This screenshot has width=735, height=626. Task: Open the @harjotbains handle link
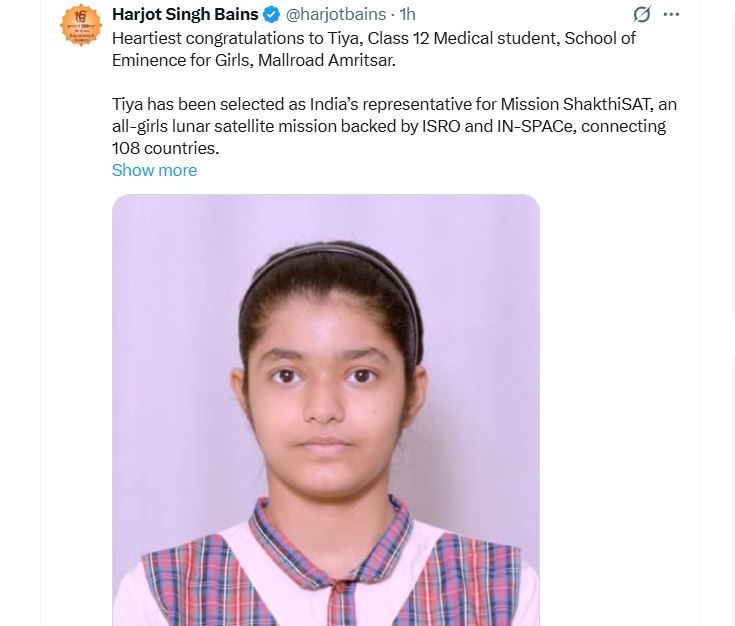pyautogui.click(x=336, y=15)
